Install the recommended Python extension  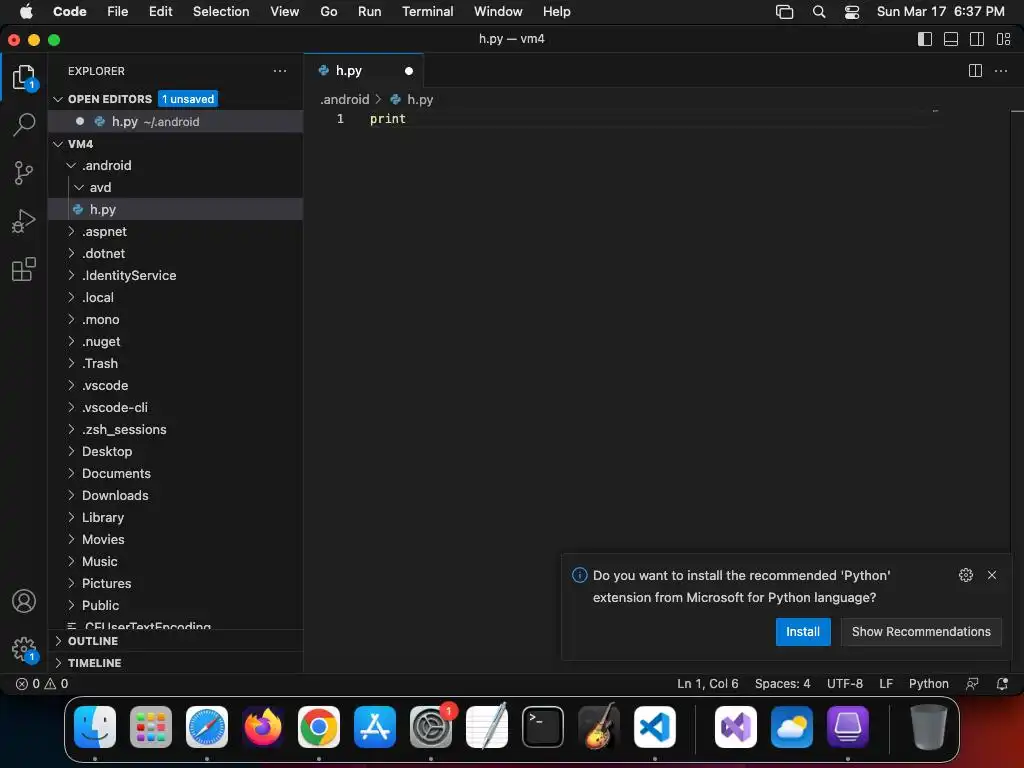(x=803, y=632)
